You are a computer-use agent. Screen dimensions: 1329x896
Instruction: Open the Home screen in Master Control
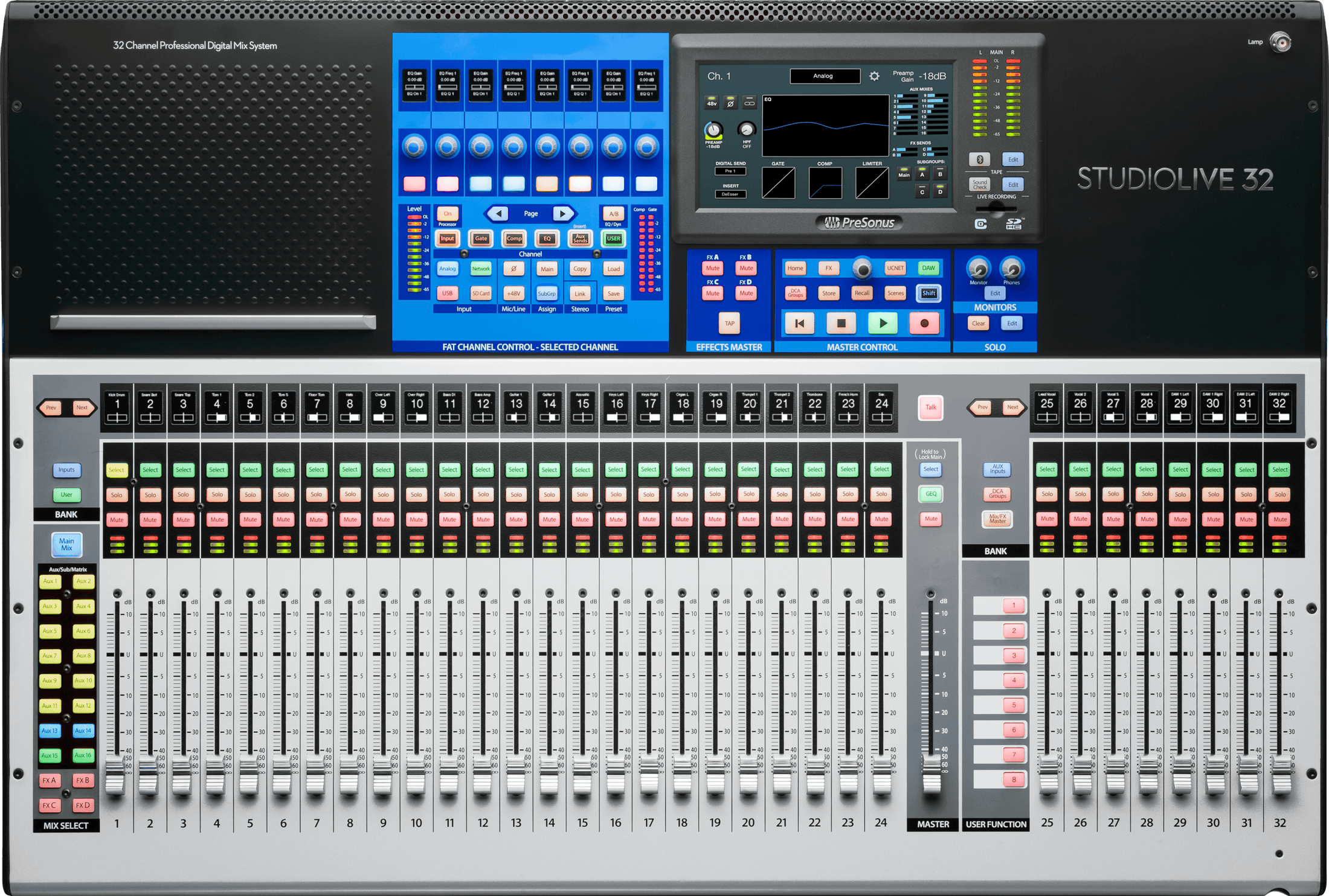tap(796, 267)
